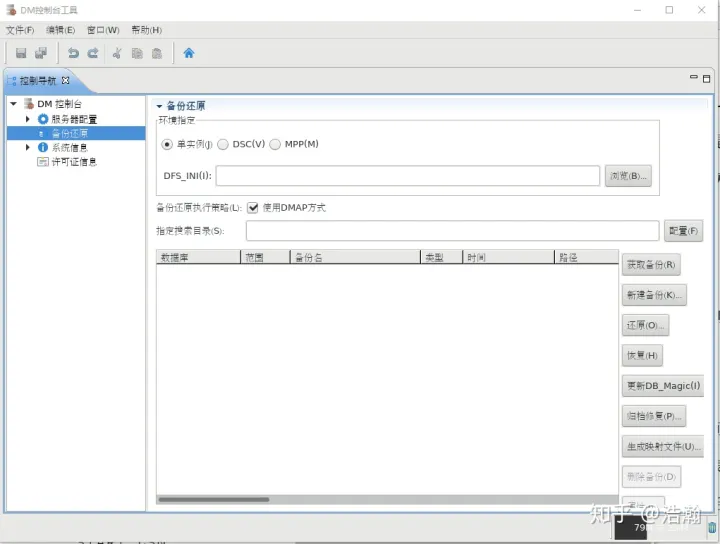Click the 归档修复(P)... button

[654, 416]
